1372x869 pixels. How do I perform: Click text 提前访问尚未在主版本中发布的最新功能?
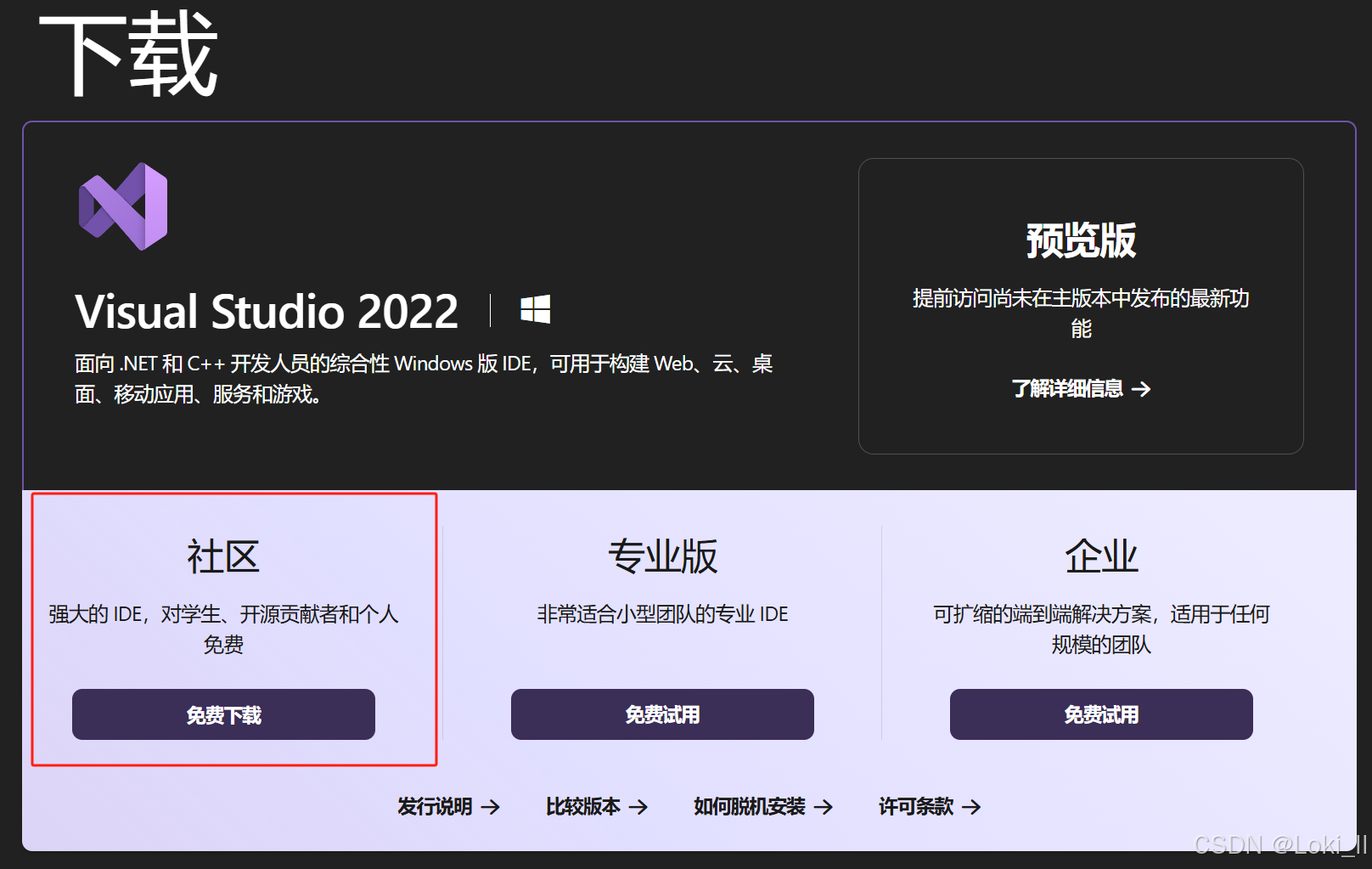pyautogui.click(x=1081, y=313)
